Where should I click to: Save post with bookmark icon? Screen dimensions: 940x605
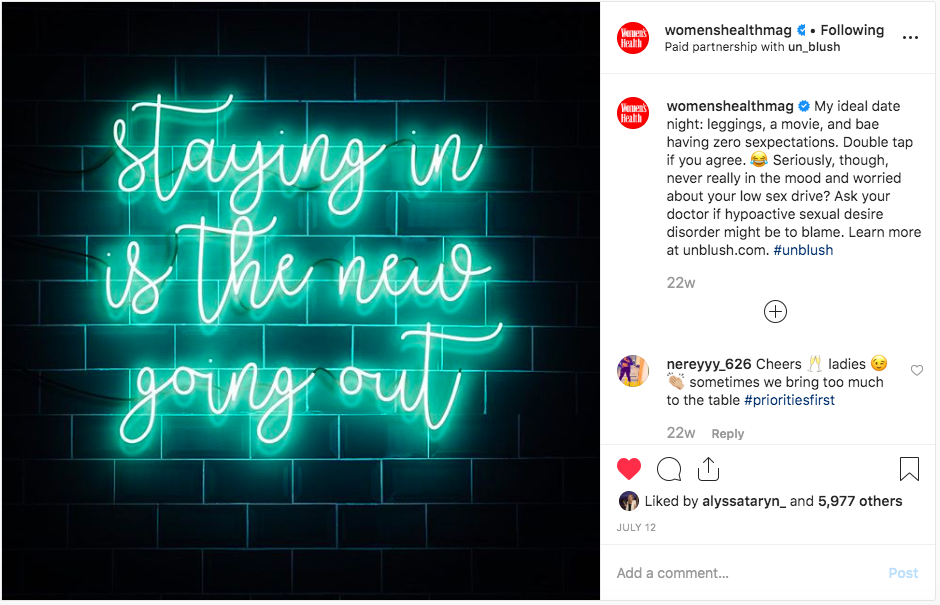[x=909, y=468]
